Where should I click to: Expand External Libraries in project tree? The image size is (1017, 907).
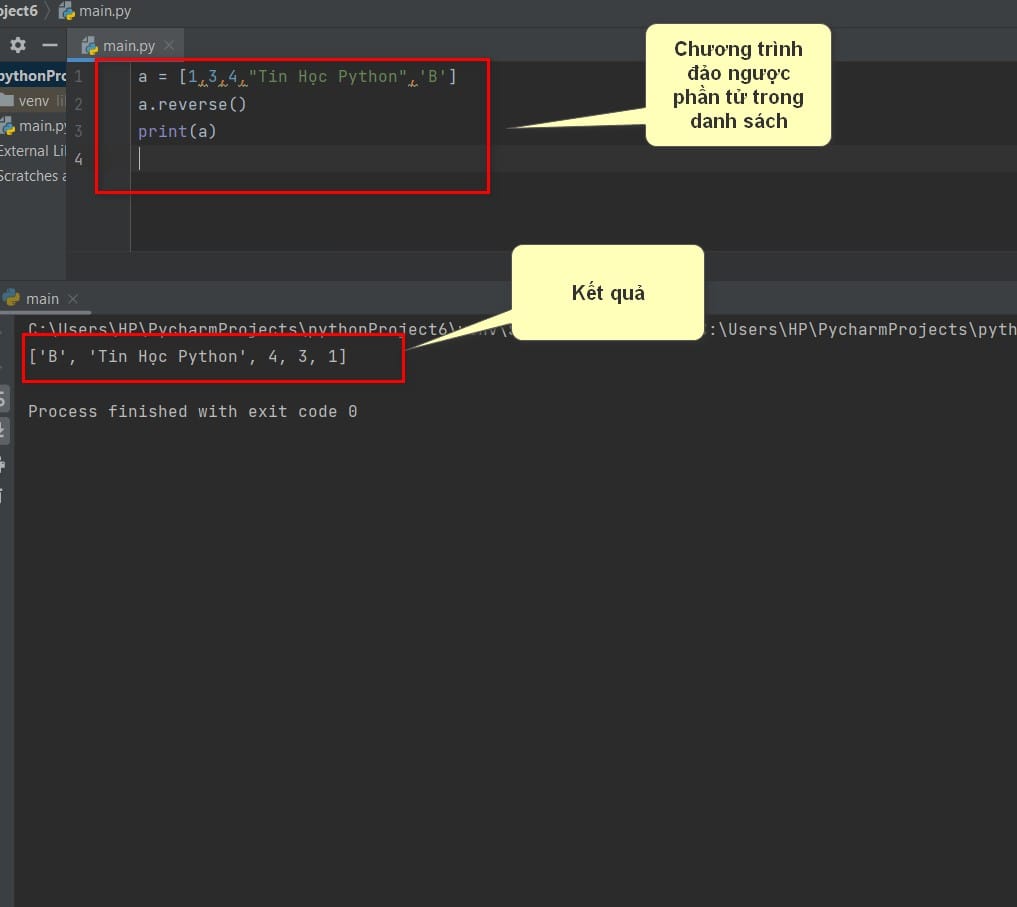(24, 151)
